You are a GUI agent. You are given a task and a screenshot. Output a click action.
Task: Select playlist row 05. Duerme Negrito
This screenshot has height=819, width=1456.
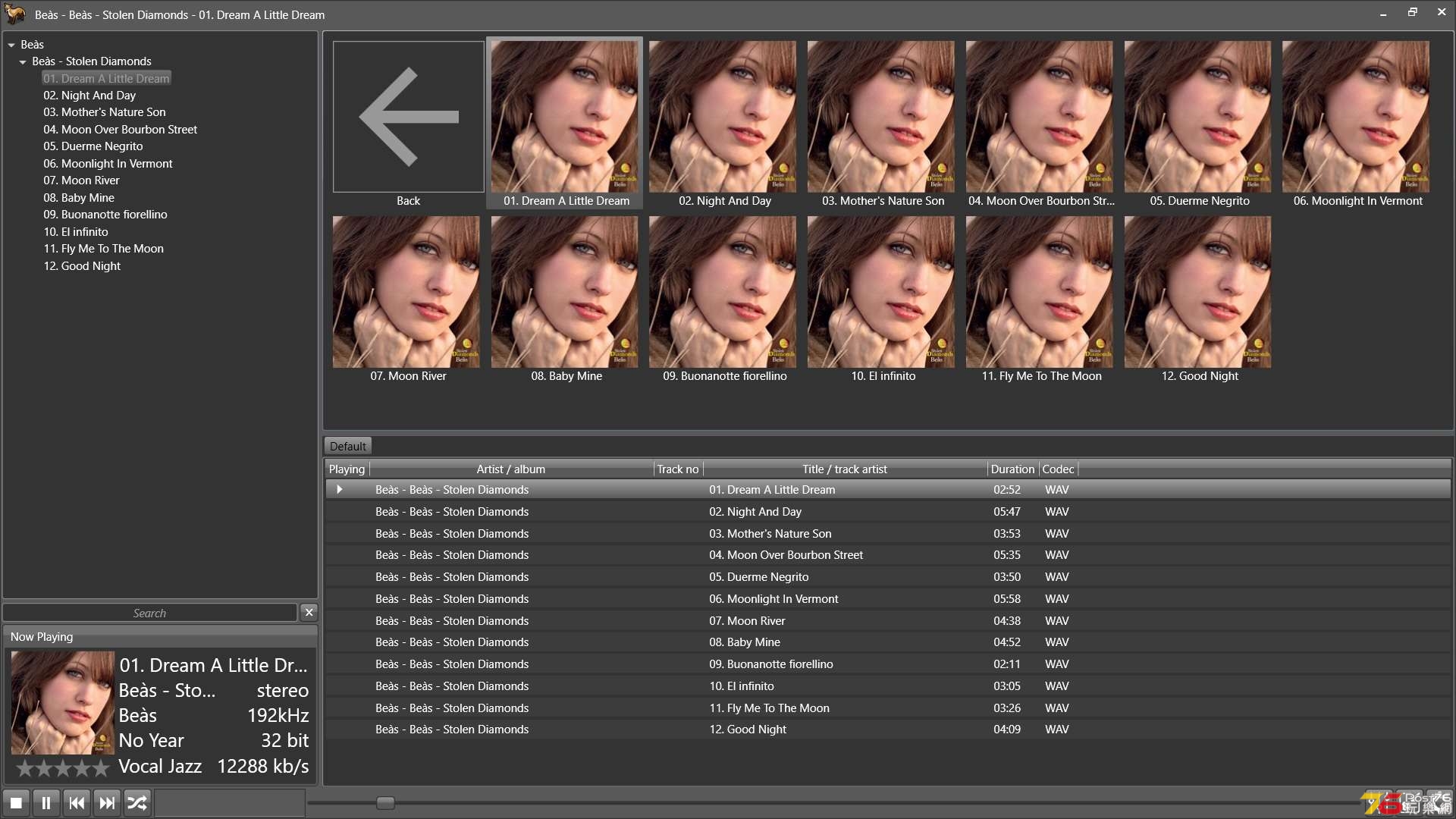coord(888,577)
